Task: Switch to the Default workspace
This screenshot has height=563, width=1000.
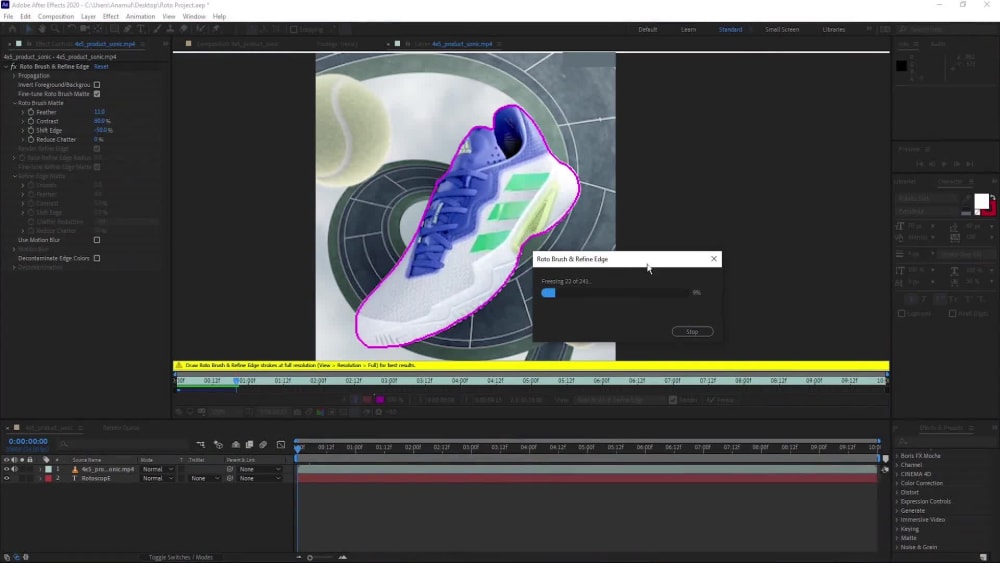Action: tap(647, 29)
